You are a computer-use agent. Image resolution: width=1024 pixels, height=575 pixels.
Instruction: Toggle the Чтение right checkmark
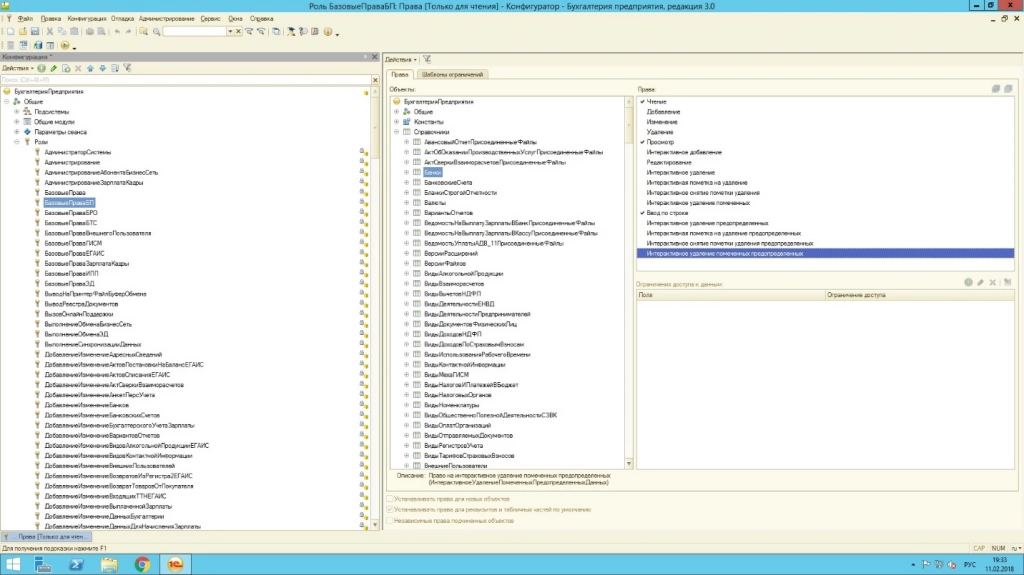pyautogui.click(x=642, y=102)
